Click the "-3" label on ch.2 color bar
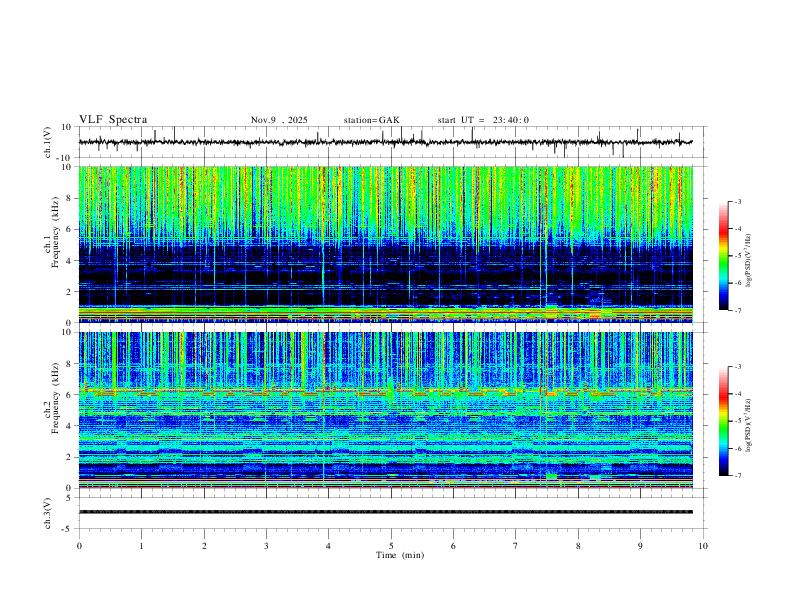Image resolution: width=792 pixels, height=612 pixels. [x=738, y=367]
